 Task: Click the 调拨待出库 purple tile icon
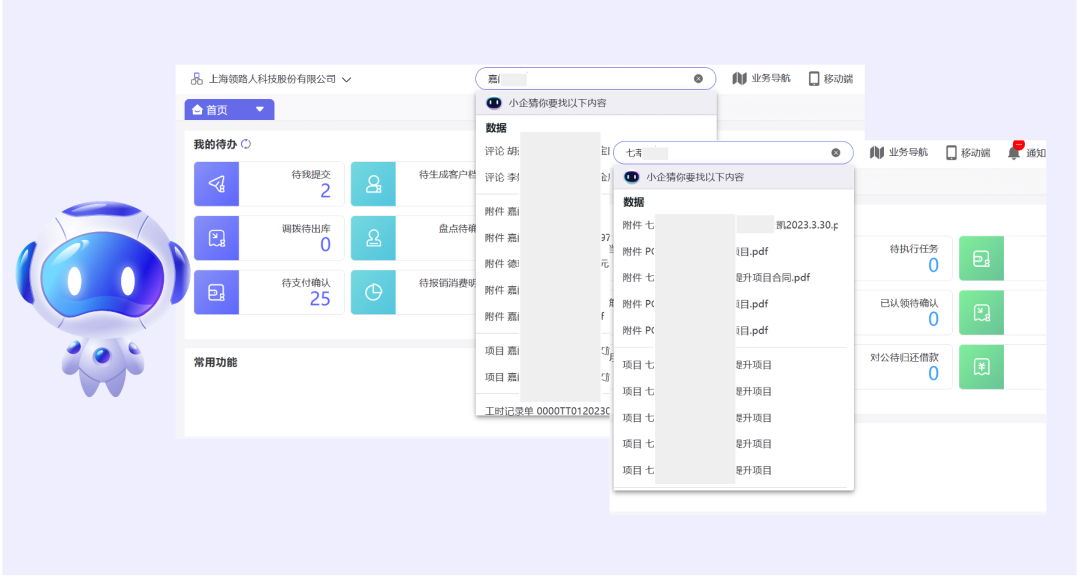pyautogui.click(x=217, y=238)
